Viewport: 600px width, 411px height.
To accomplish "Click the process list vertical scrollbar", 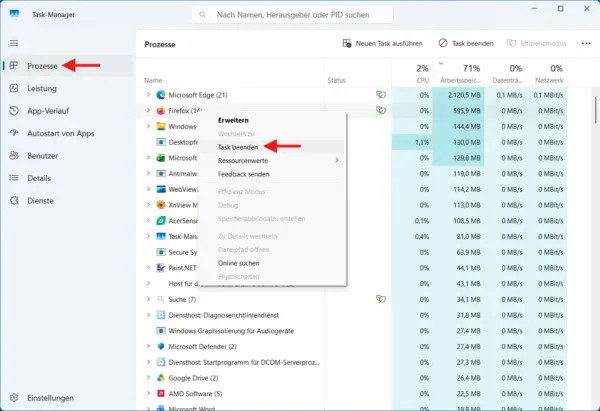I will click(x=595, y=110).
